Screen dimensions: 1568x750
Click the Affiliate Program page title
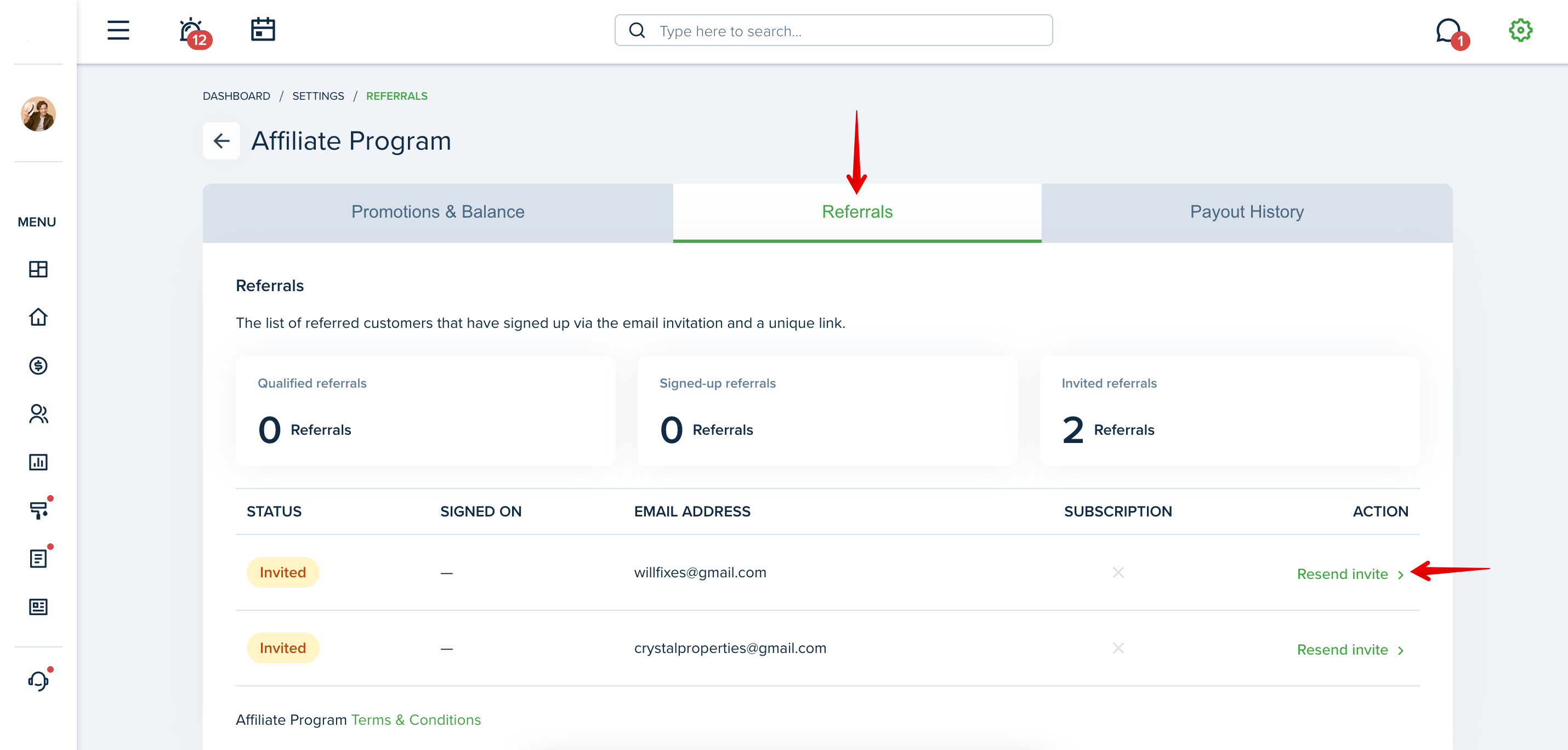coord(351,141)
